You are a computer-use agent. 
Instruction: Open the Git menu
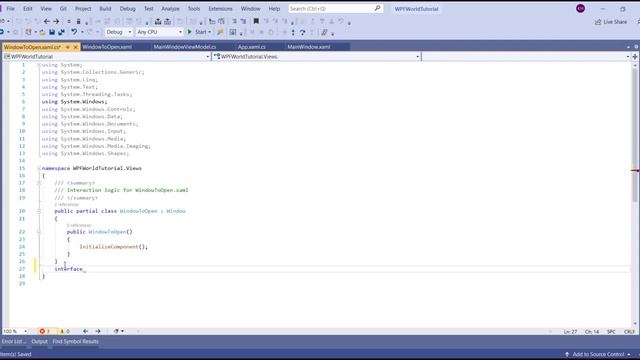click(63, 9)
